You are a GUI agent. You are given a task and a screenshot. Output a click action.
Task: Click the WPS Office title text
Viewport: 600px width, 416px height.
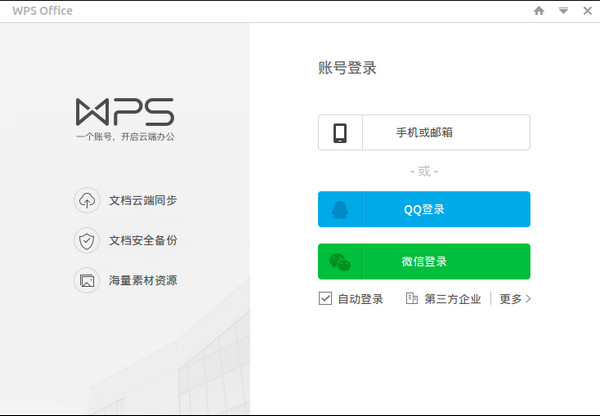click(x=42, y=11)
